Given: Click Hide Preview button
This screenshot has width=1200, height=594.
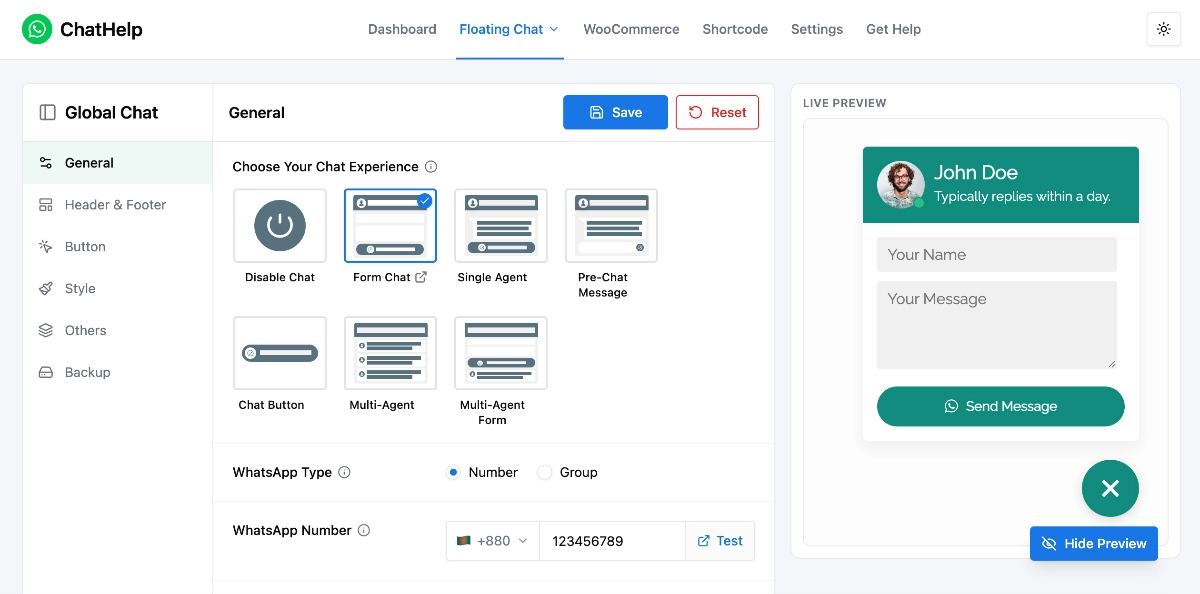Looking at the screenshot, I should [x=1094, y=543].
